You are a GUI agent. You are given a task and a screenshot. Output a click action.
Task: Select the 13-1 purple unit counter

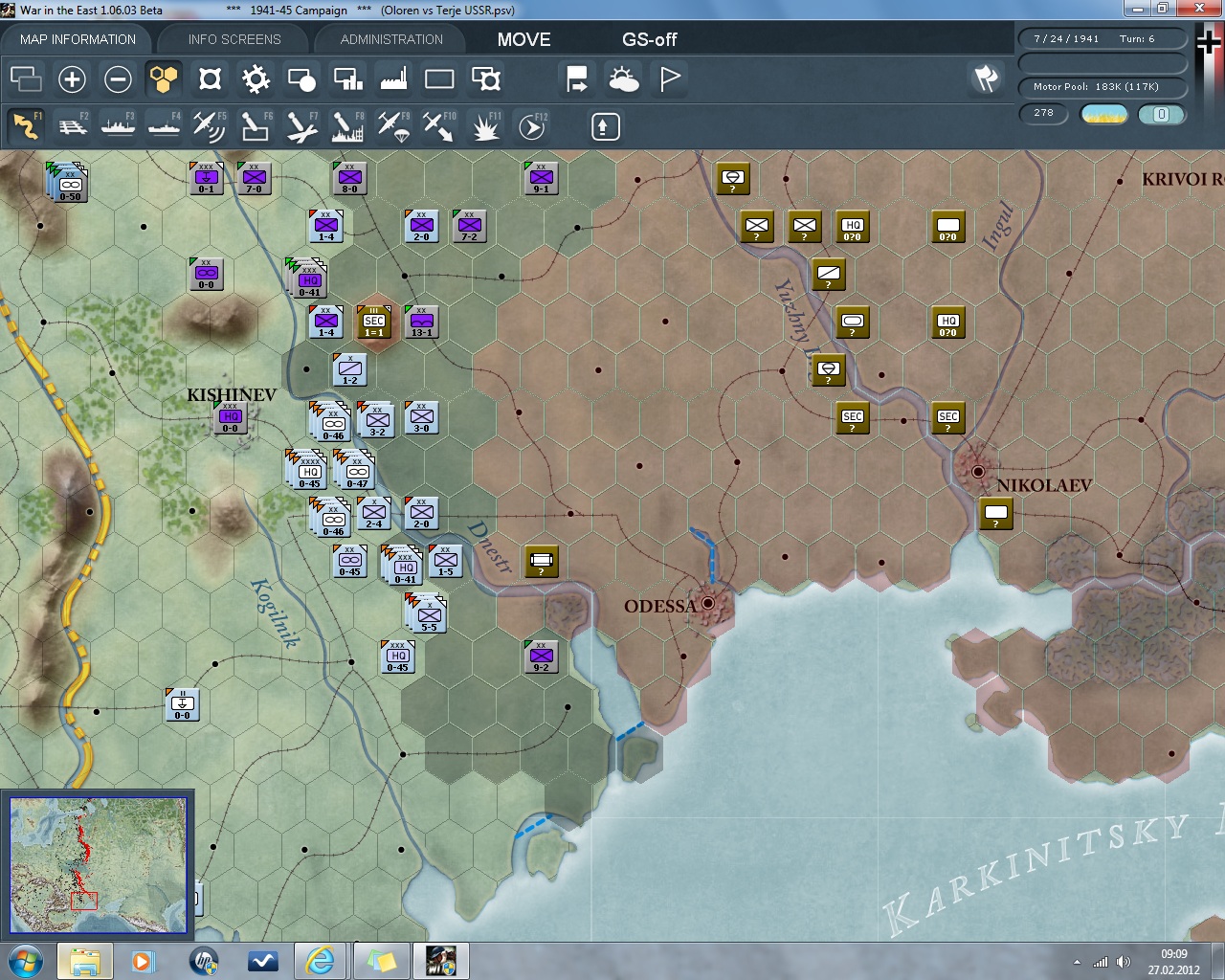[421, 322]
